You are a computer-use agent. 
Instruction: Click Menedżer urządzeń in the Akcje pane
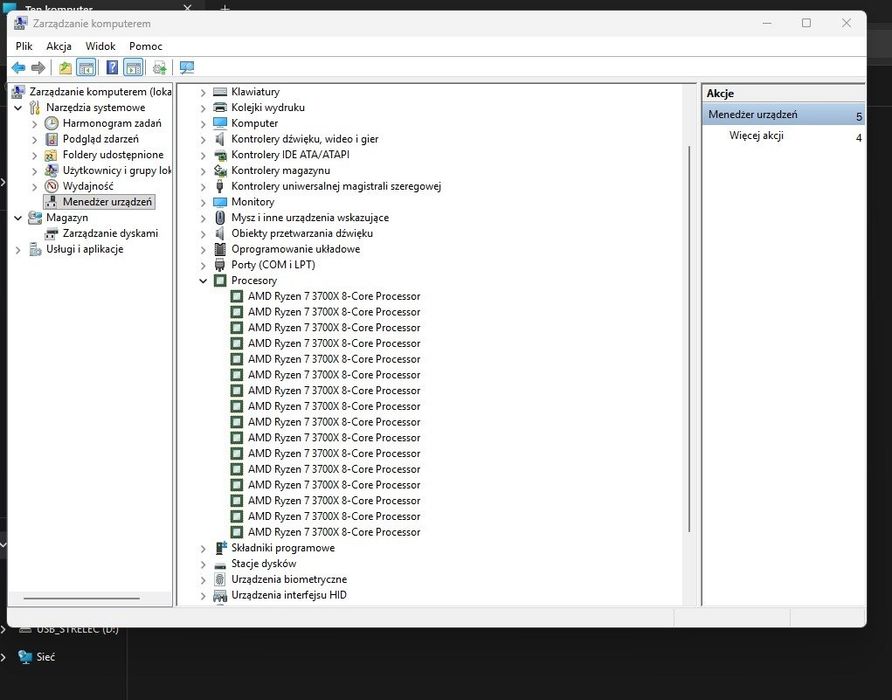click(784, 114)
